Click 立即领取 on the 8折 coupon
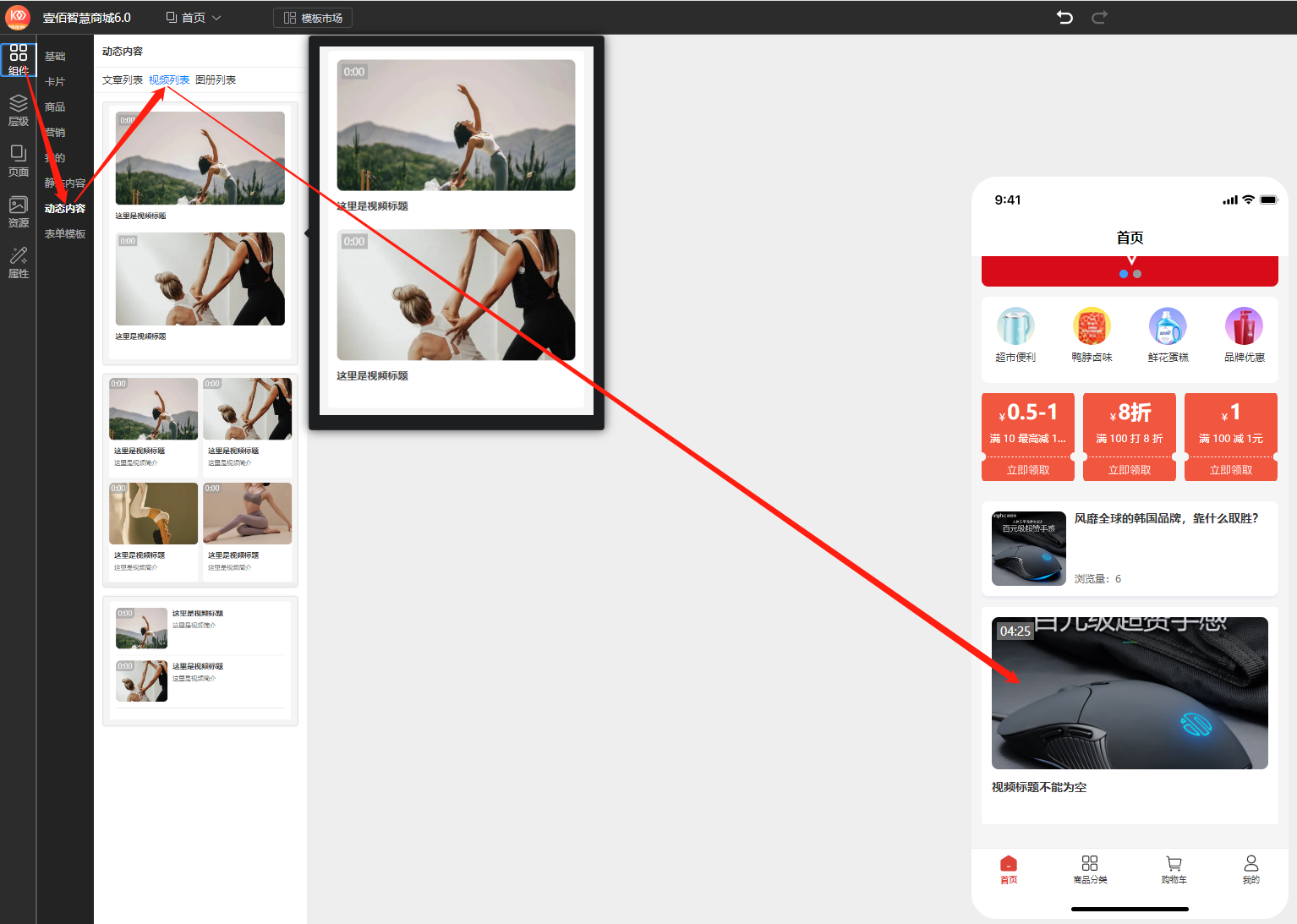 (x=1130, y=470)
